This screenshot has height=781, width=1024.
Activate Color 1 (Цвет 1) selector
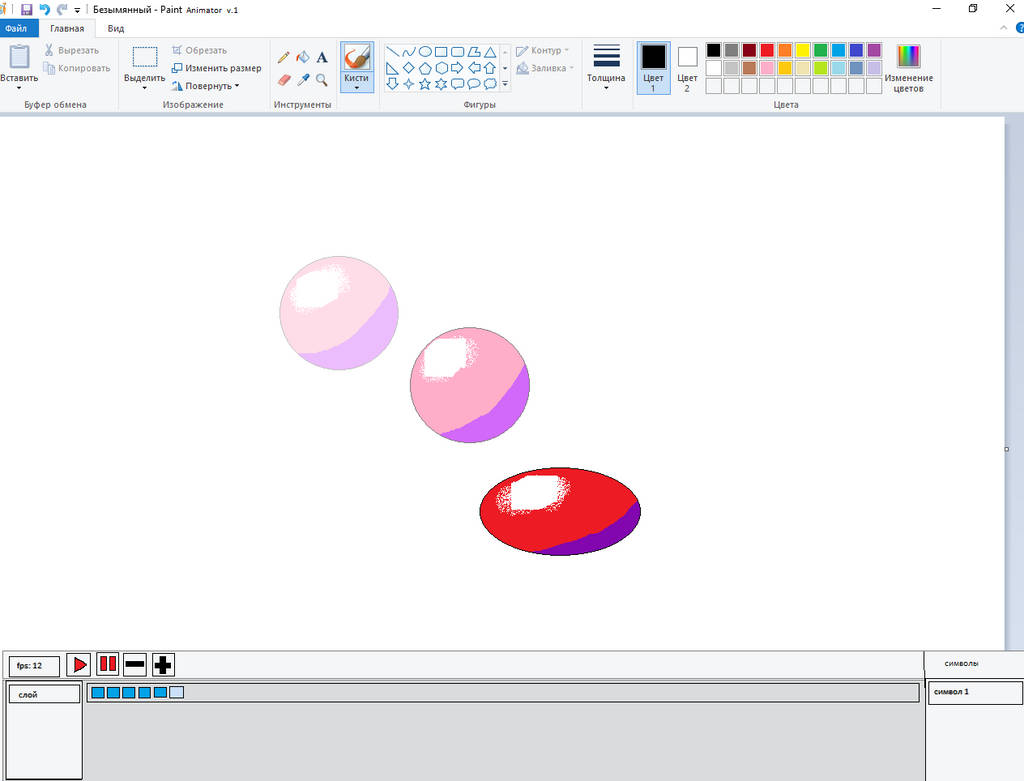coord(653,68)
